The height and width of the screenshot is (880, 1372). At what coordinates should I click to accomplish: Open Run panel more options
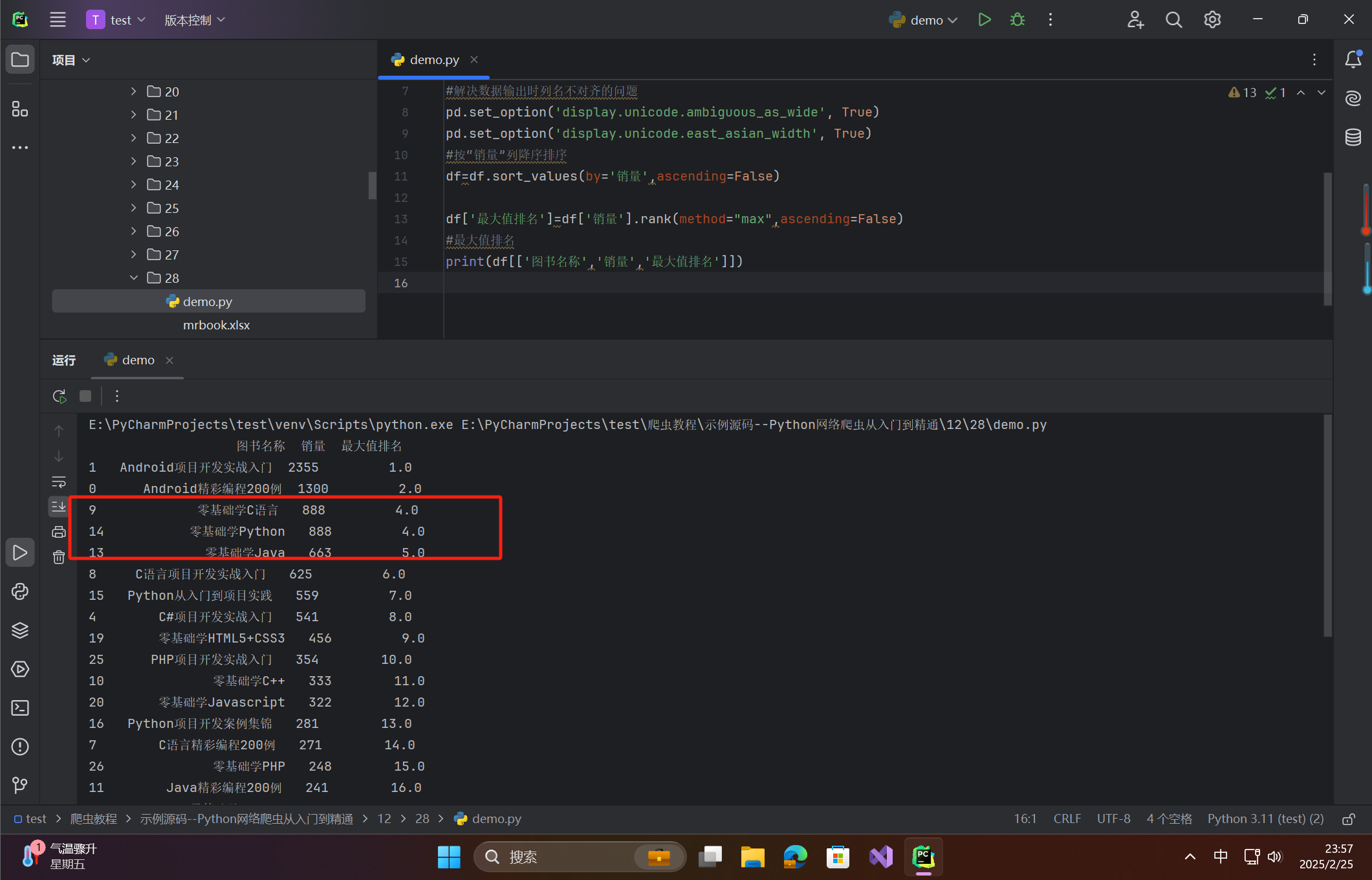pos(117,396)
